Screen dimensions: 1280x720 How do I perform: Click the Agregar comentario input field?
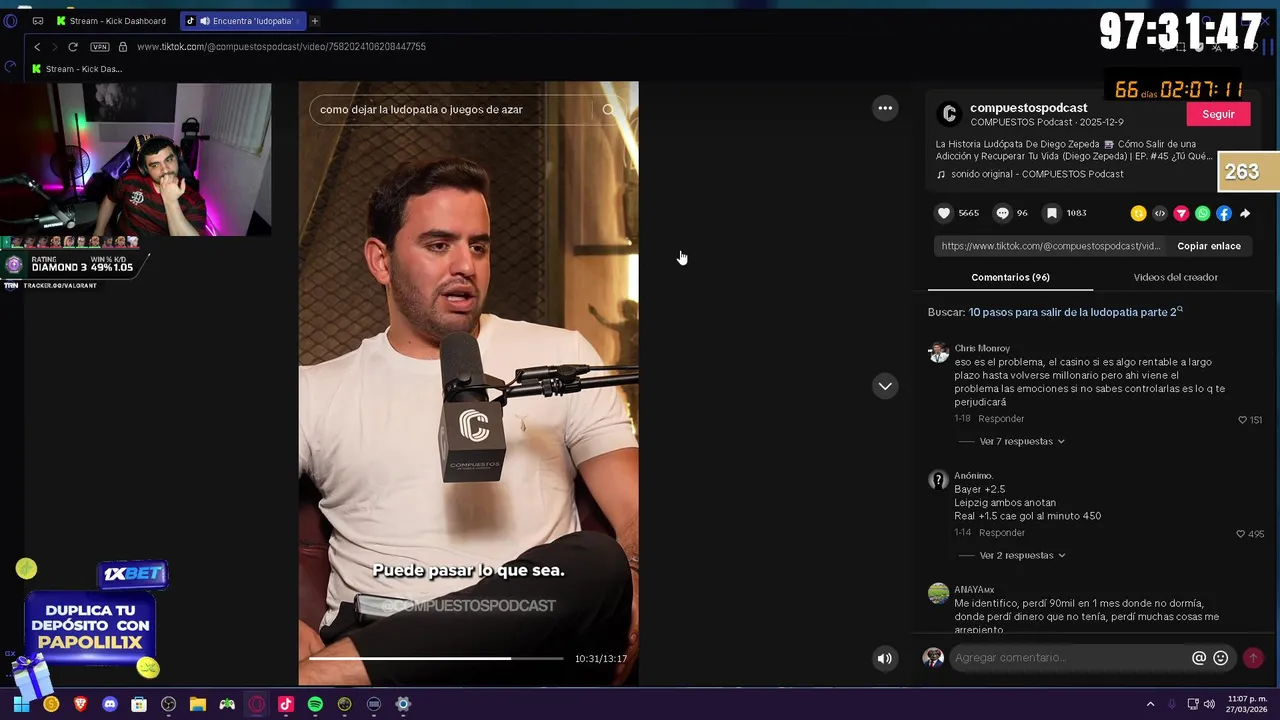click(x=1067, y=658)
